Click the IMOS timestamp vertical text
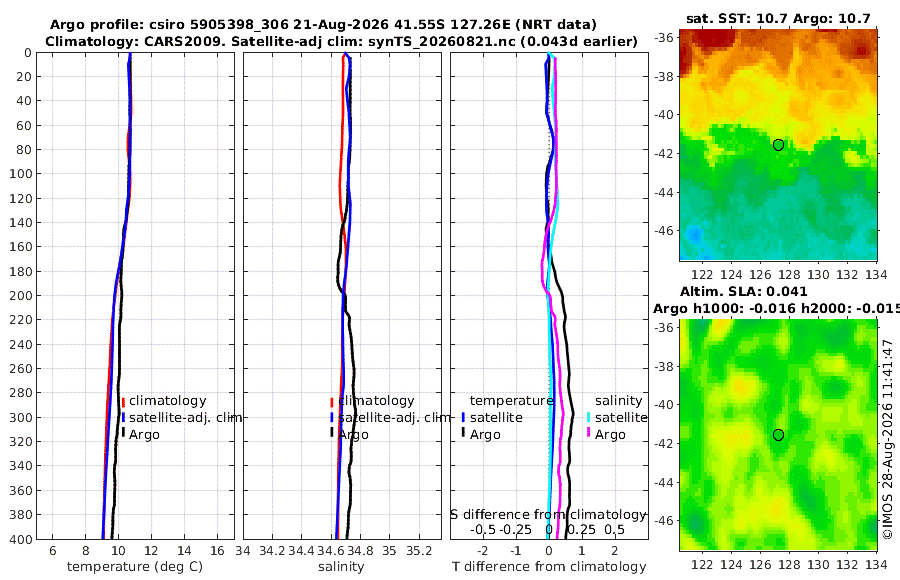 click(x=888, y=439)
